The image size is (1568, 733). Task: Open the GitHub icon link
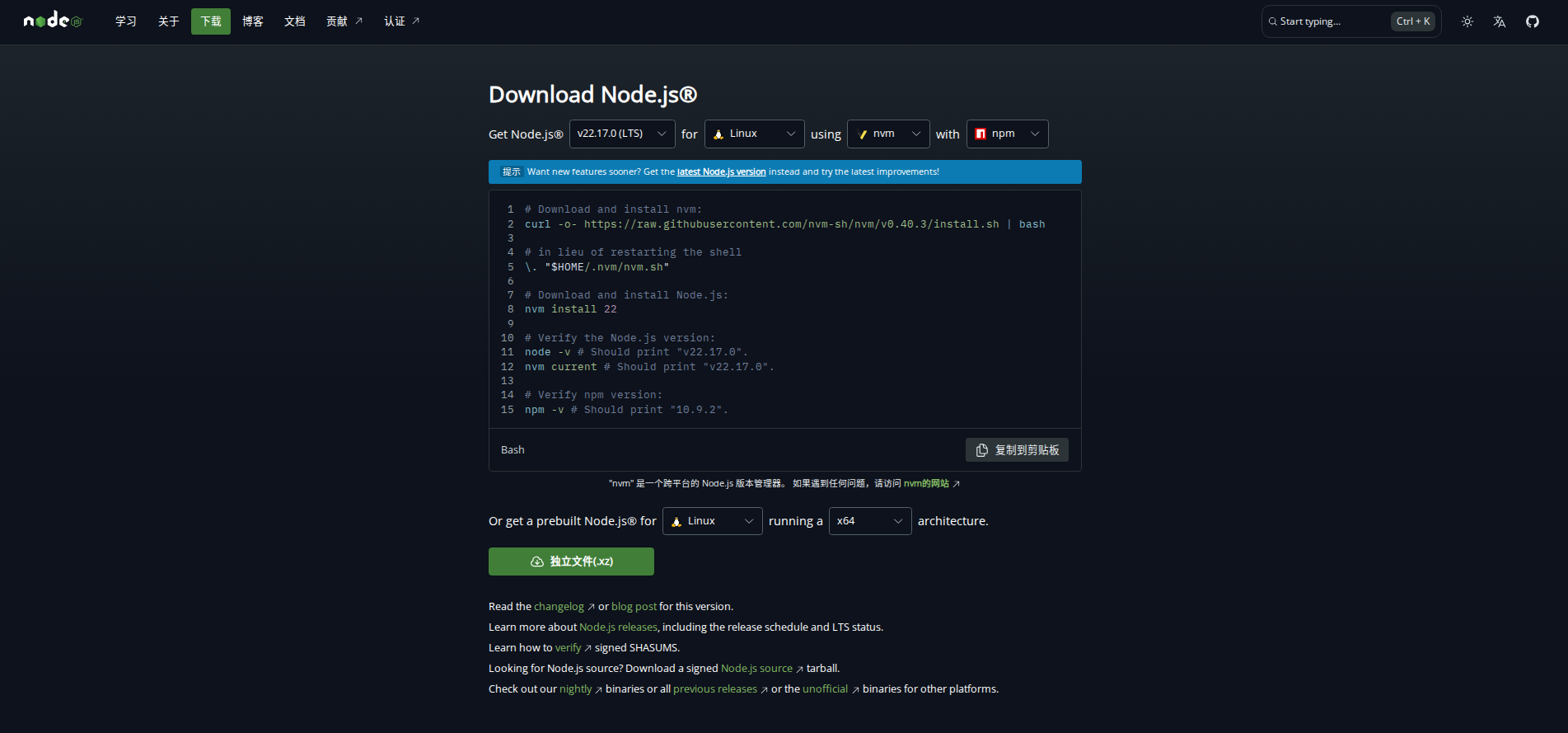1533,21
